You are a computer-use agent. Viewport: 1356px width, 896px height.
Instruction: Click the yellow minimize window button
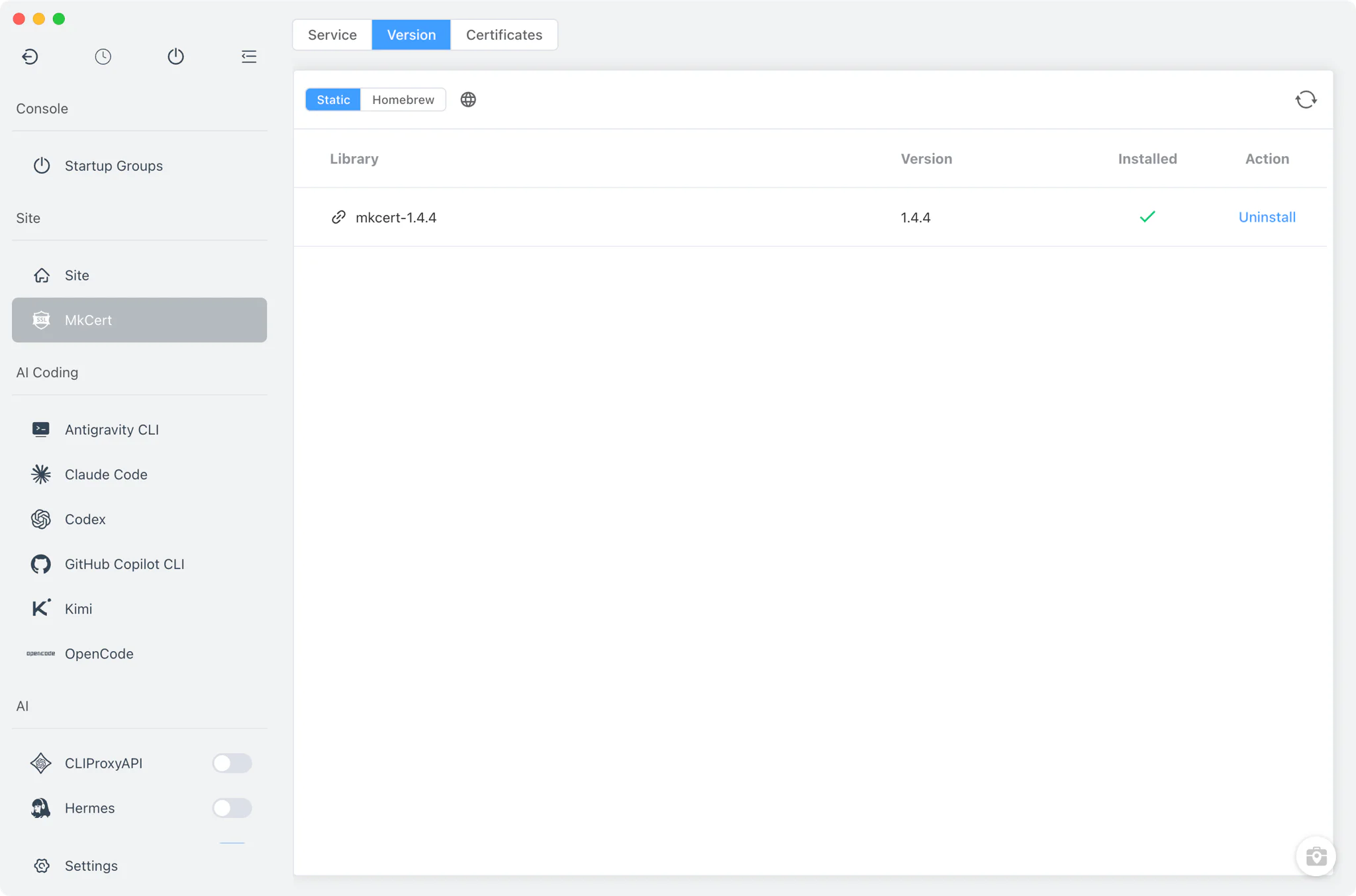(39, 19)
